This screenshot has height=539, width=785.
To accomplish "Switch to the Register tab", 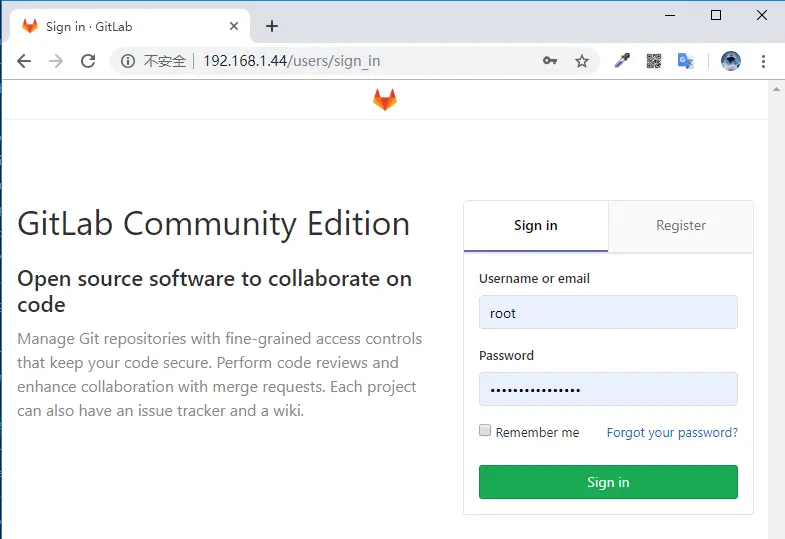I will coord(681,226).
